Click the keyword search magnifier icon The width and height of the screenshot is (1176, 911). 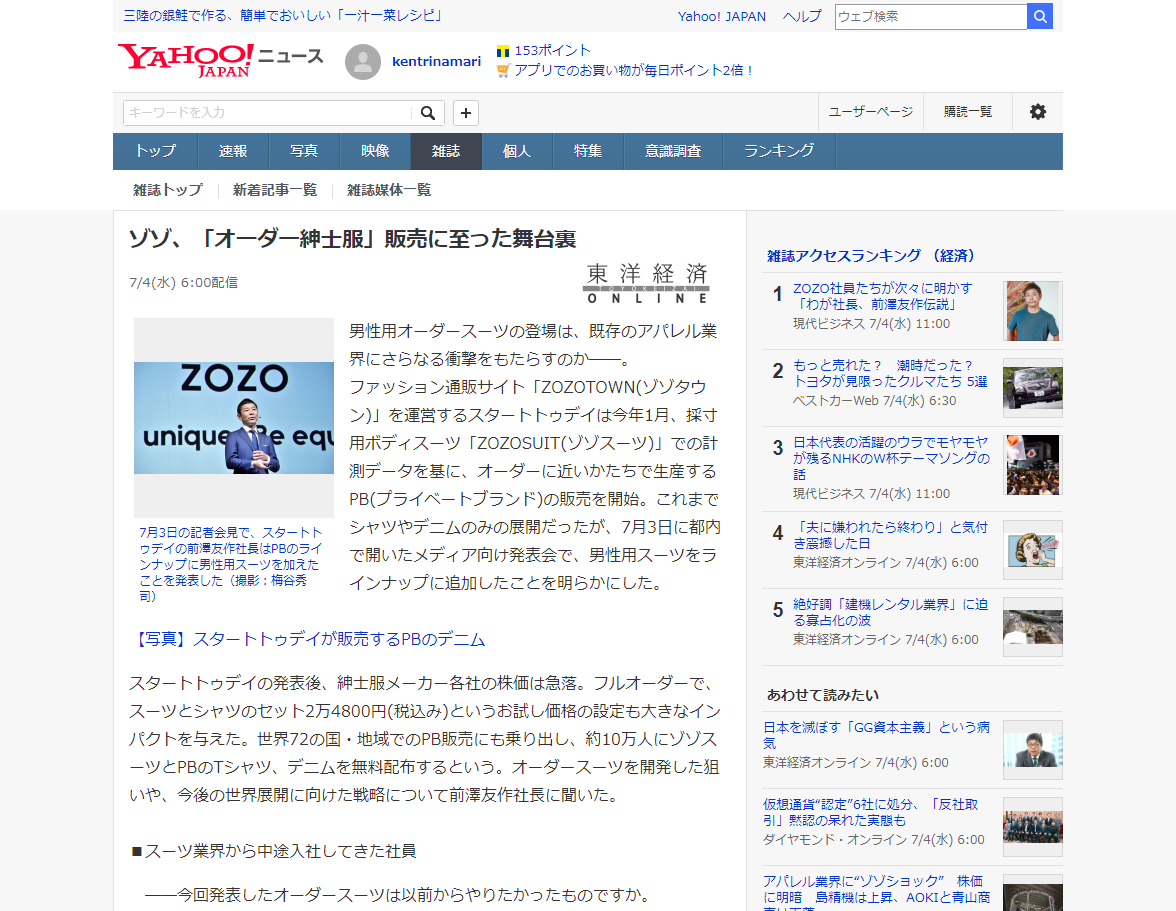click(x=428, y=112)
